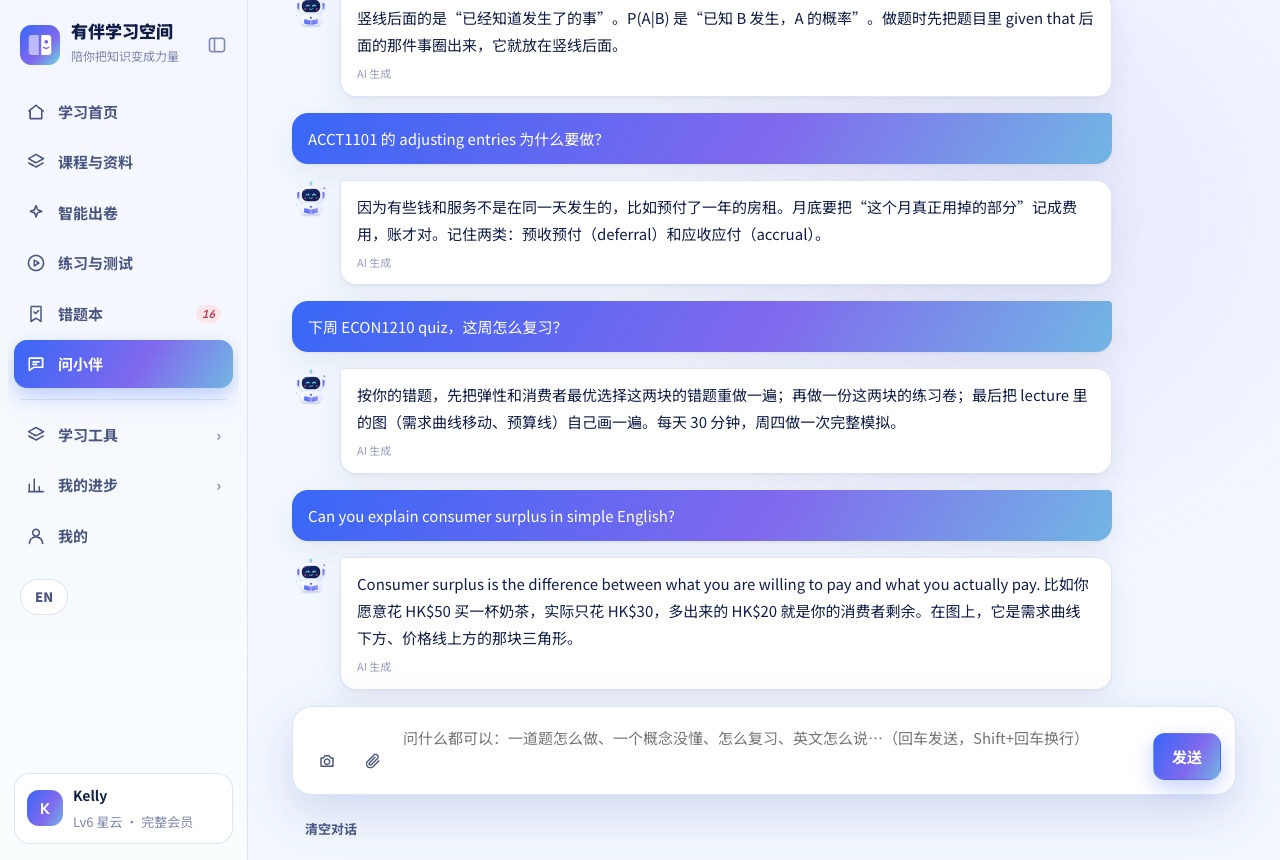Click the robot avatar beside the adjusting entries answer

312,199
